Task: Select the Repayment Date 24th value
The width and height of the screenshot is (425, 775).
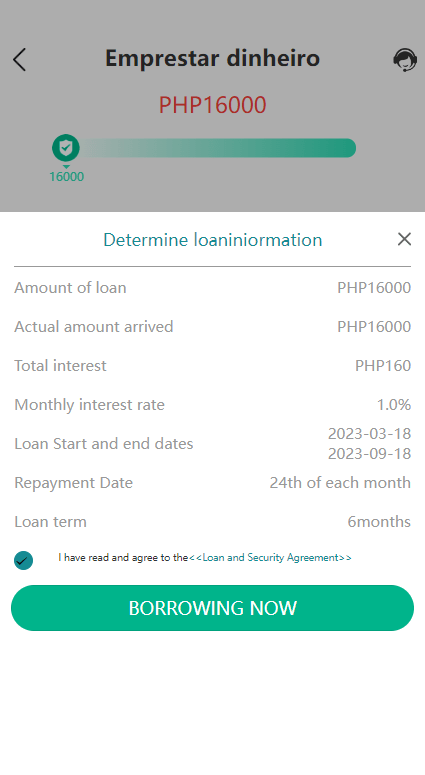Action: 340,482
